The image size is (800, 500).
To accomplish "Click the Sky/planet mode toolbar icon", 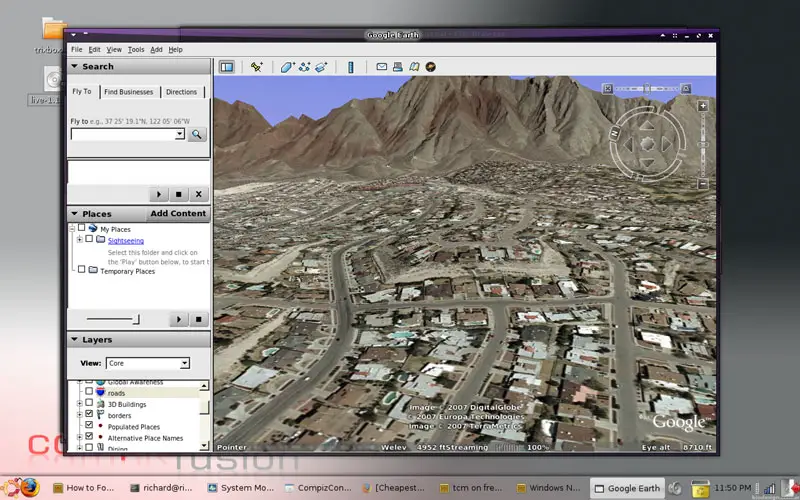I will (x=431, y=66).
